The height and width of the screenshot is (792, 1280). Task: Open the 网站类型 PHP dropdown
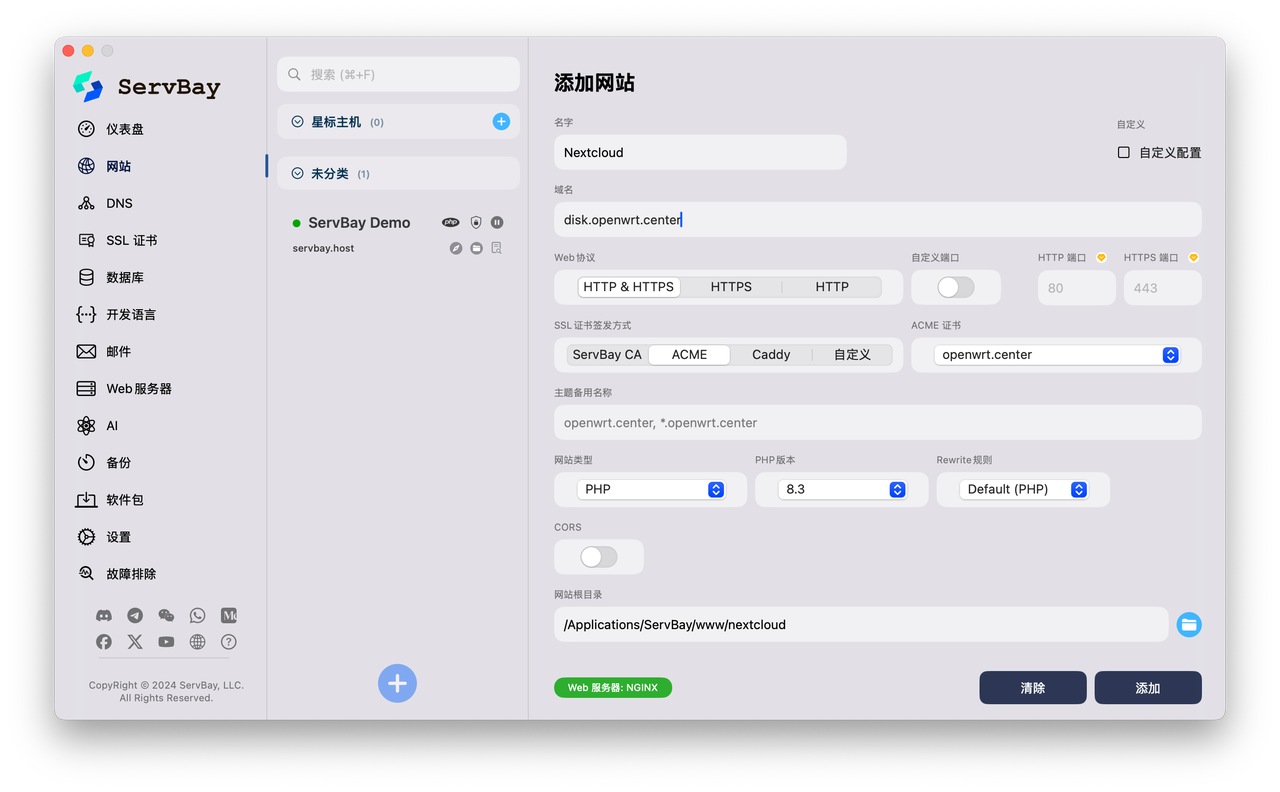click(650, 489)
